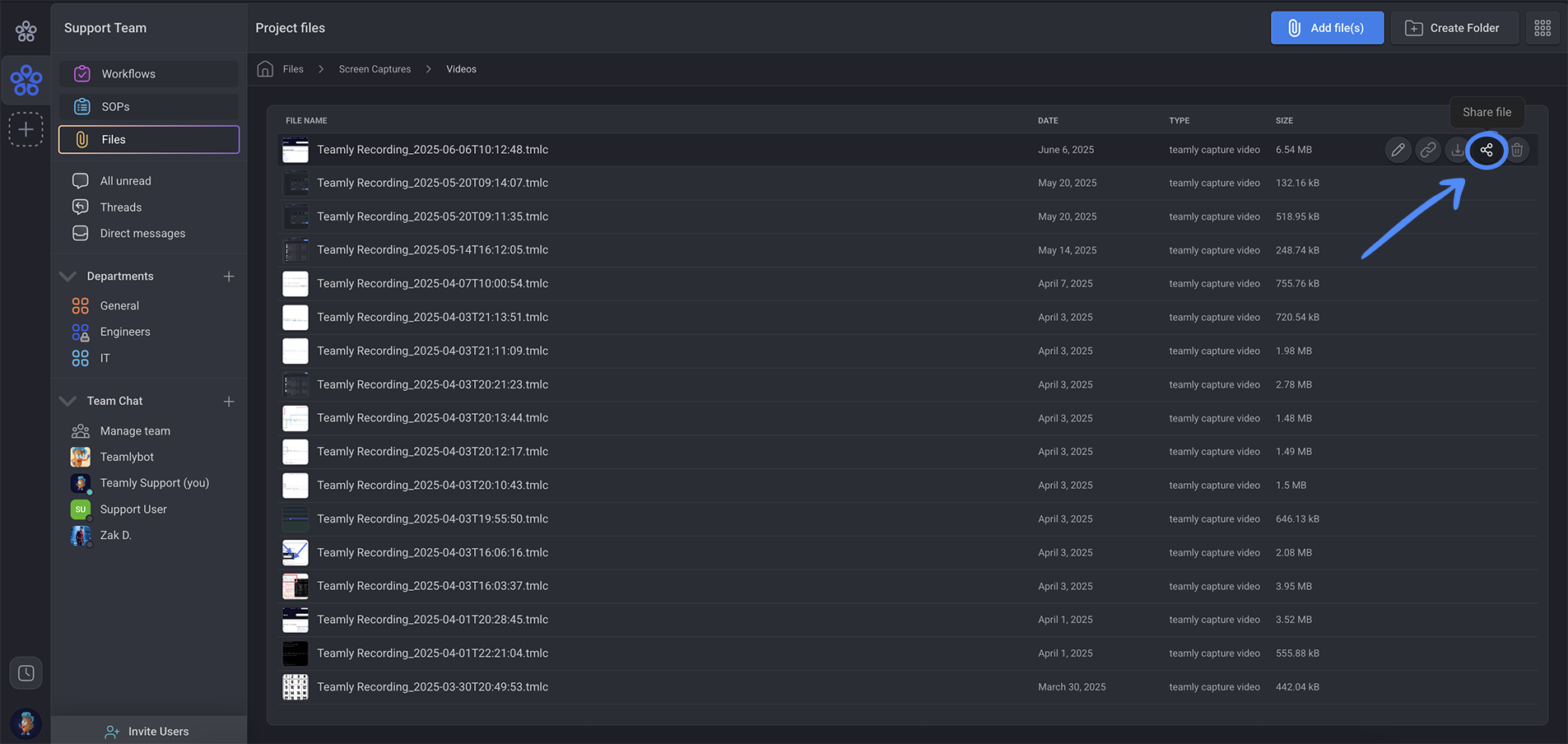Open Teamly Recording_2025-05-14T16:12:05.tmlc
Viewport: 1568px width, 744px height.
(433, 250)
